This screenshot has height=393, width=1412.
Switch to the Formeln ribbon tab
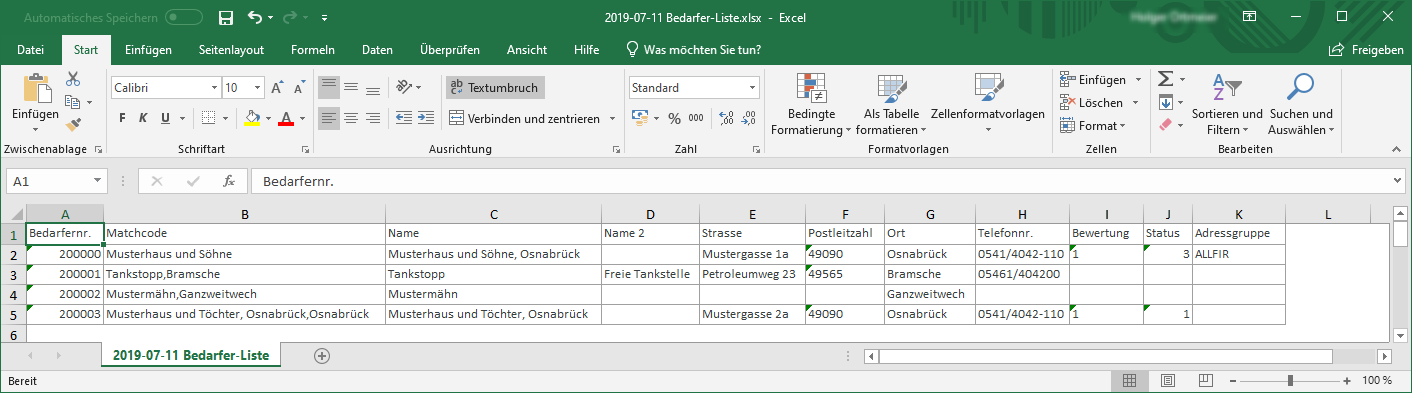312,49
